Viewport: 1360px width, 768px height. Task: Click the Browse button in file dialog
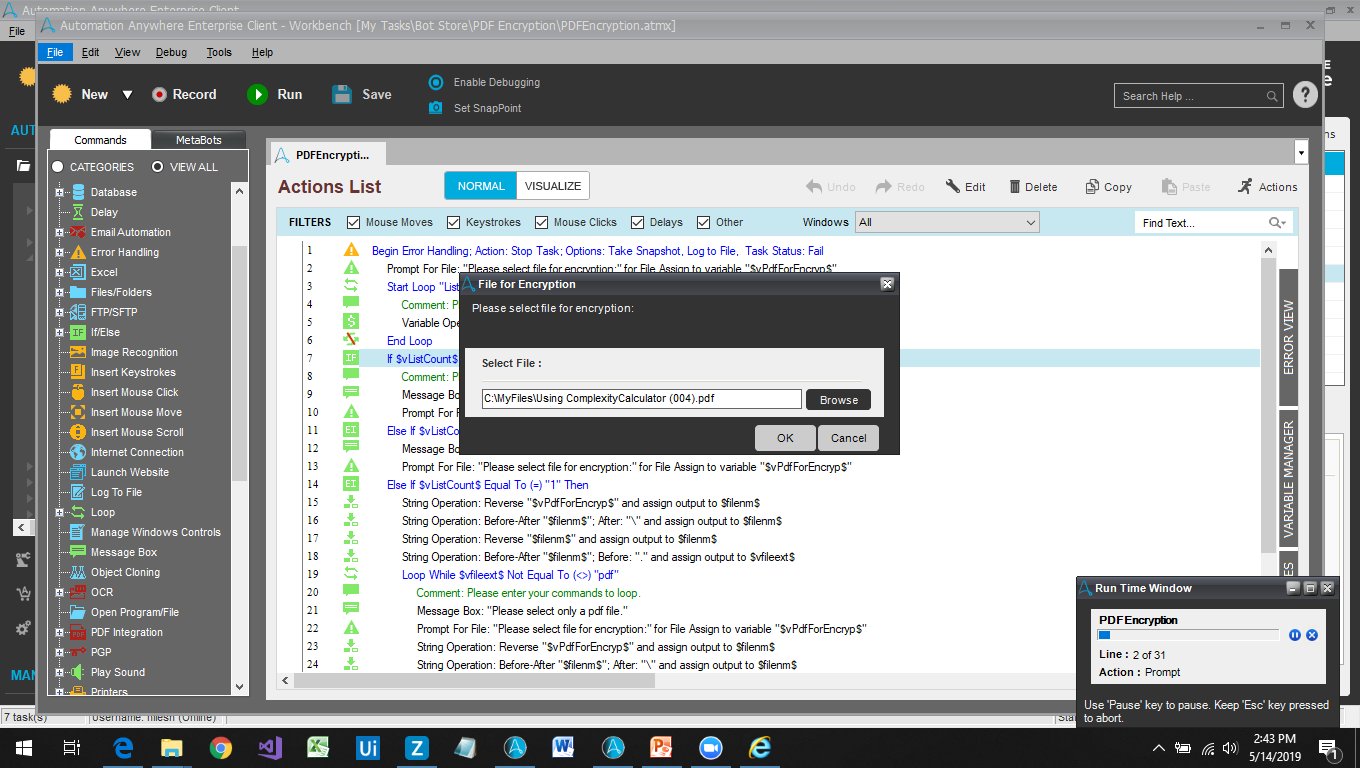pyautogui.click(x=839, y=400)
